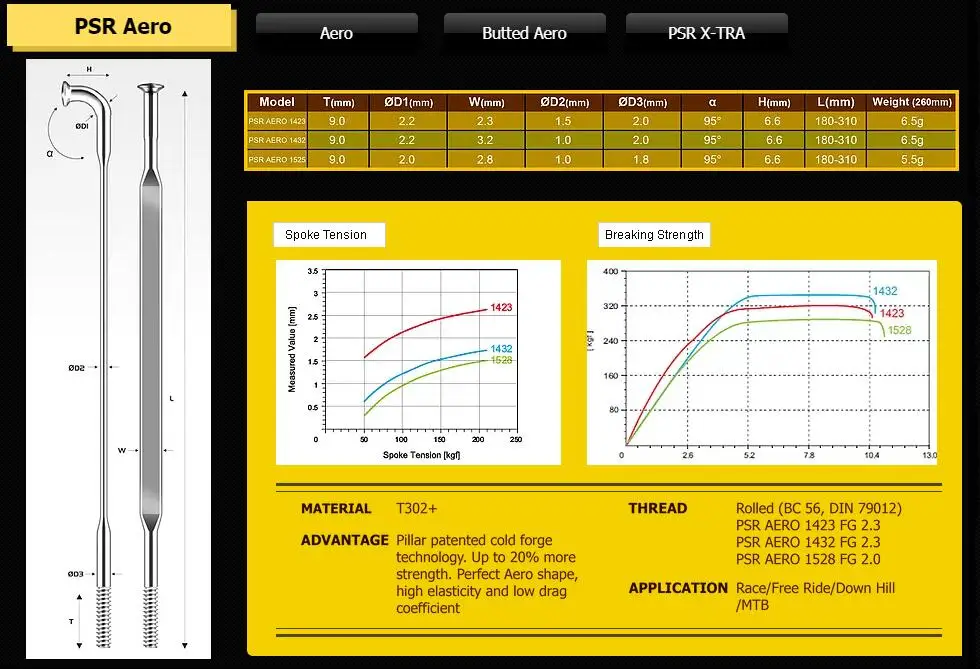Viewport: 980px width, 669px height.
Task: Click W value '3.2' in table
Action: click(x=485, y=140)
